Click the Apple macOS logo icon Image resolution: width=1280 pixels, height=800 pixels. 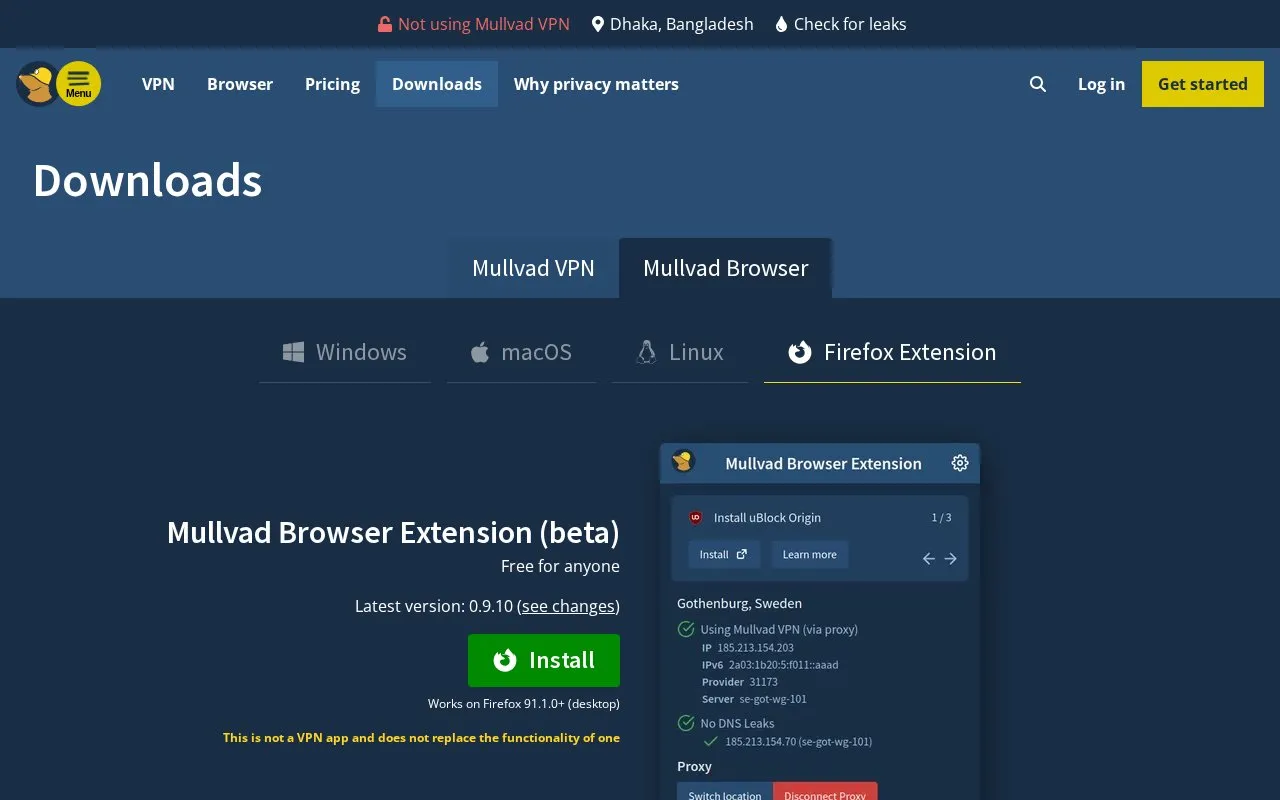coord(480,352)
